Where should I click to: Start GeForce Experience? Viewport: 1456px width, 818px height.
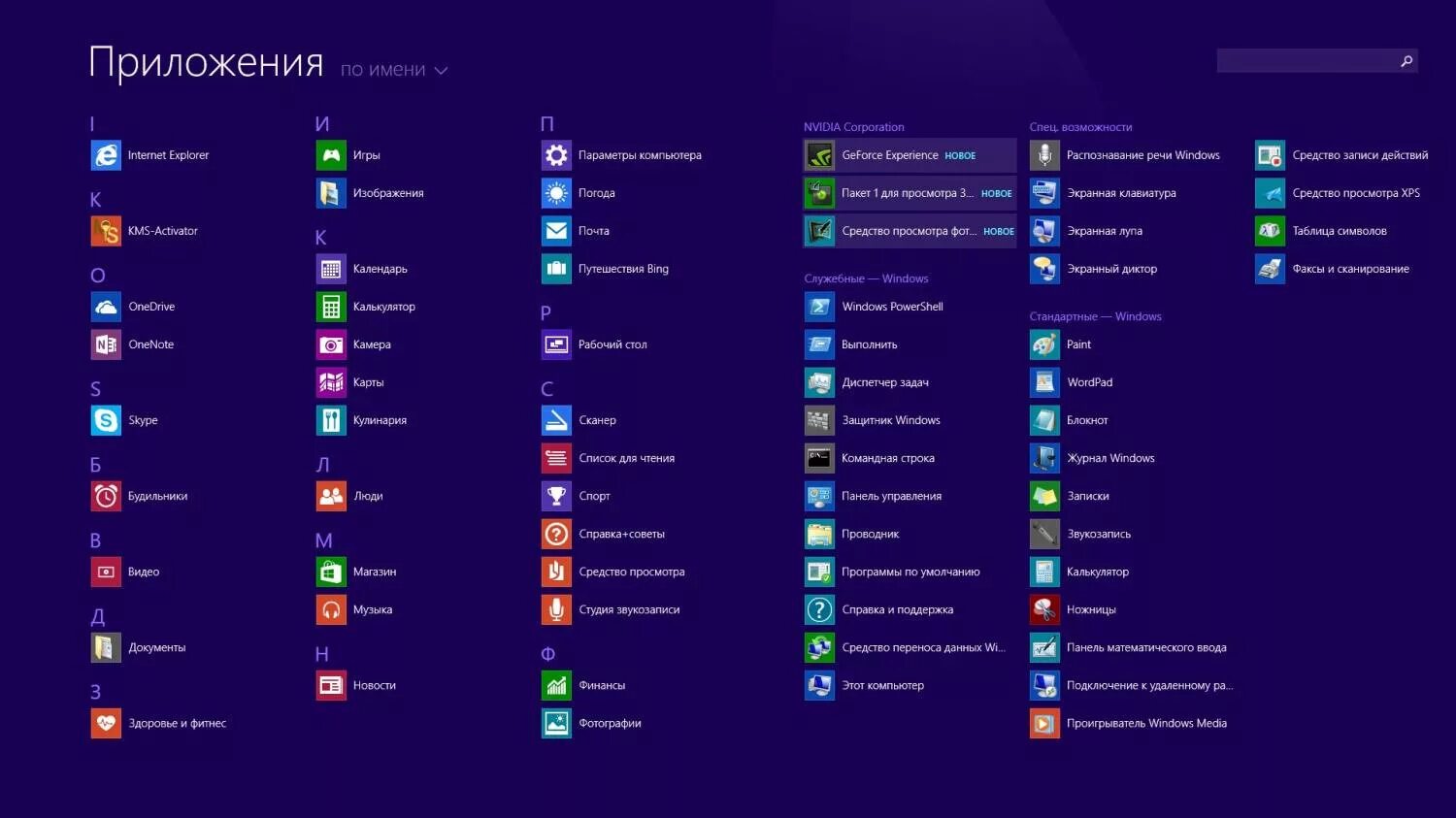883,155
